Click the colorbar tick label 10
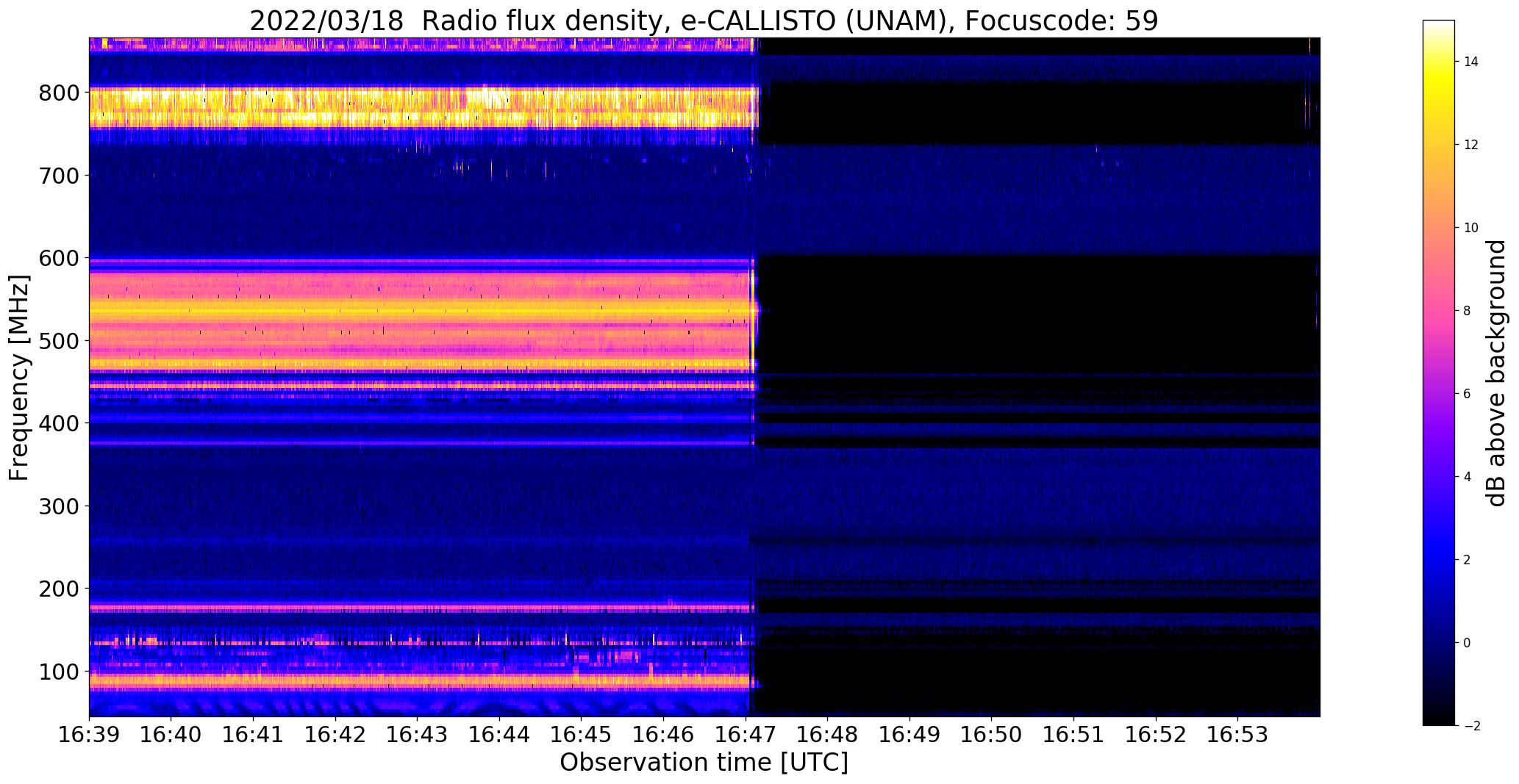The width and height of the screenshot is (1519, 784). [1470, 228]
